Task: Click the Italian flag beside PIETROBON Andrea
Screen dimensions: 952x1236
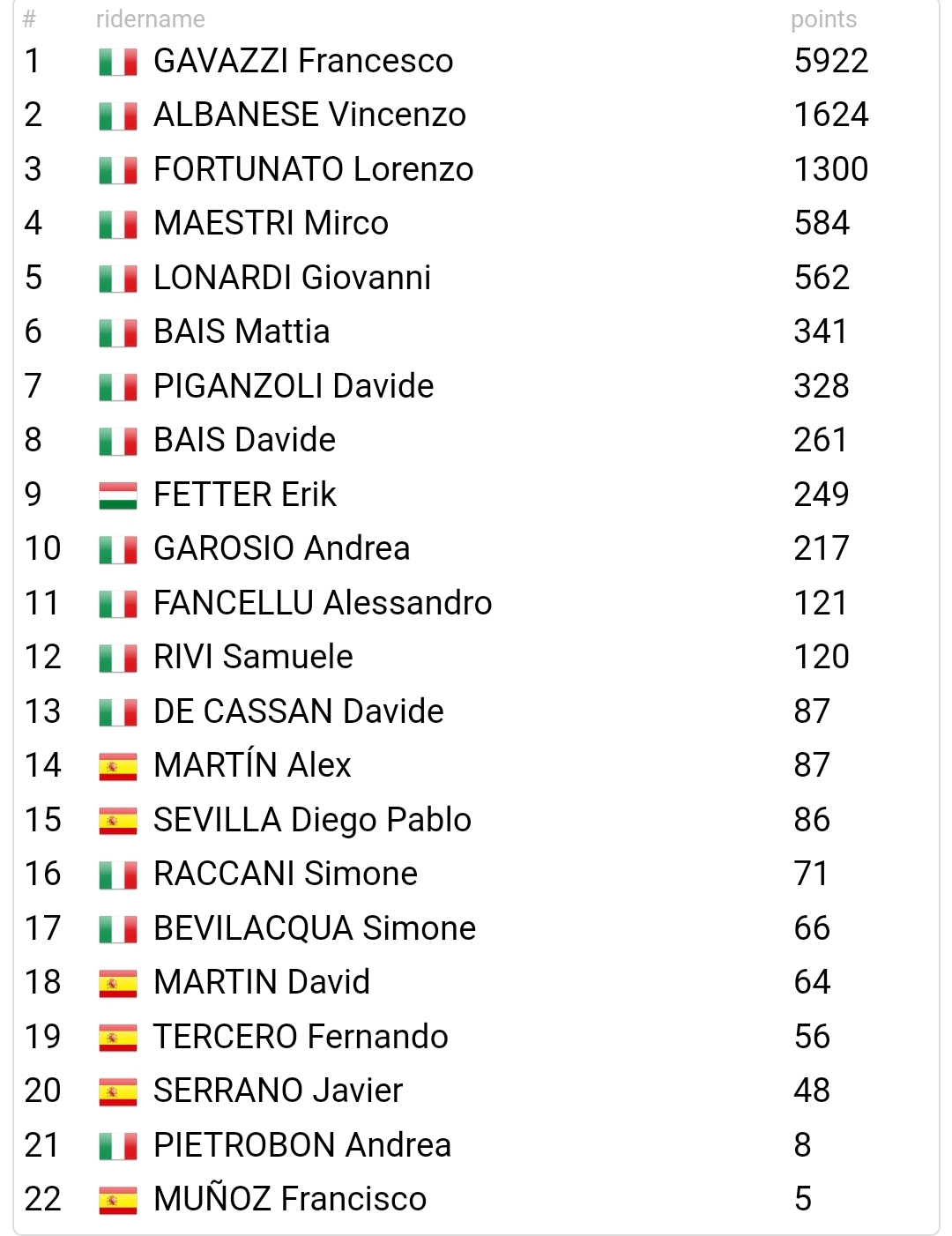Action: point(118,1147)
